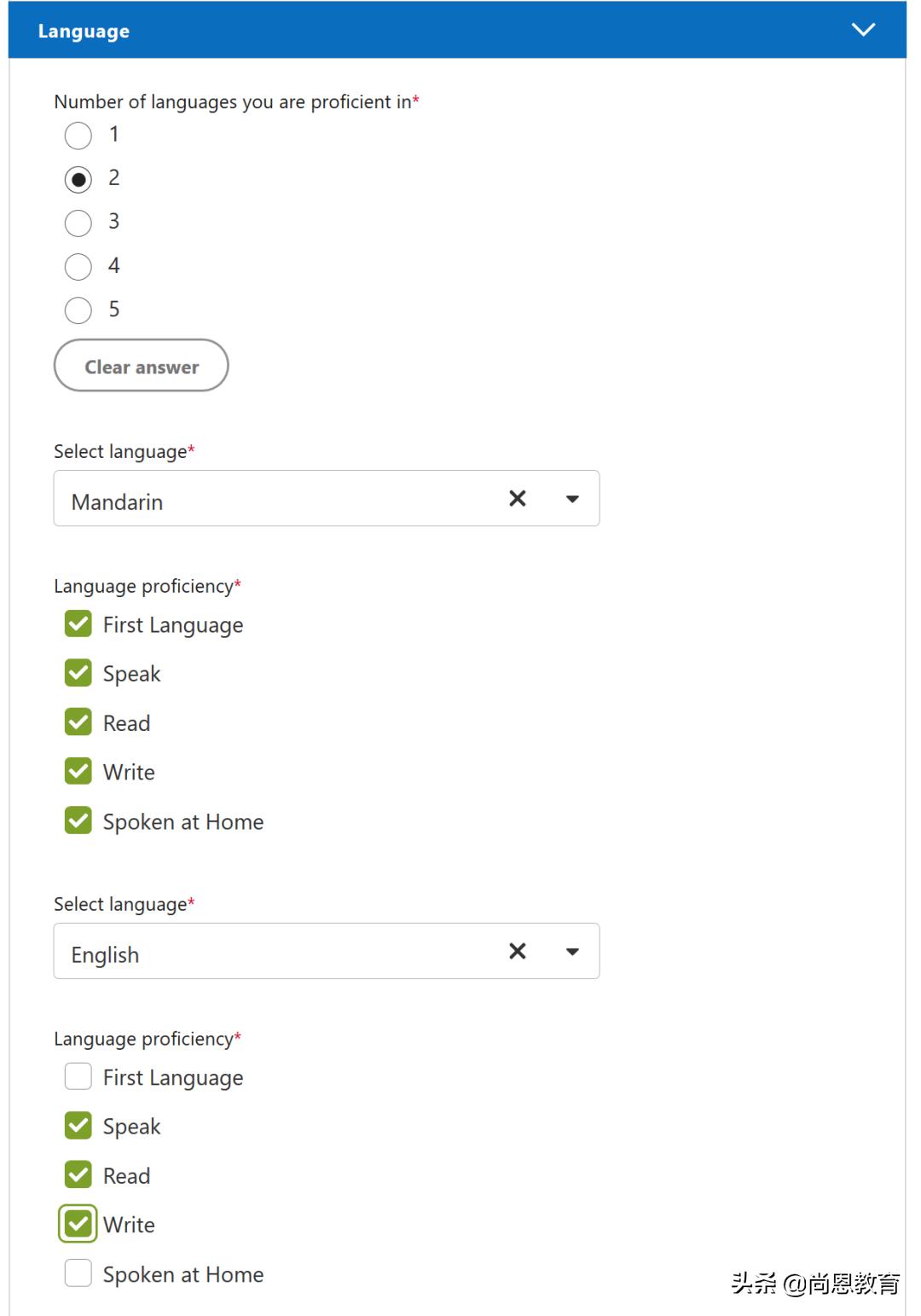The height and width of the screenshot is (1316, 921).
Task: Click the Clear answer button
Action: click(x=142, y=366)
